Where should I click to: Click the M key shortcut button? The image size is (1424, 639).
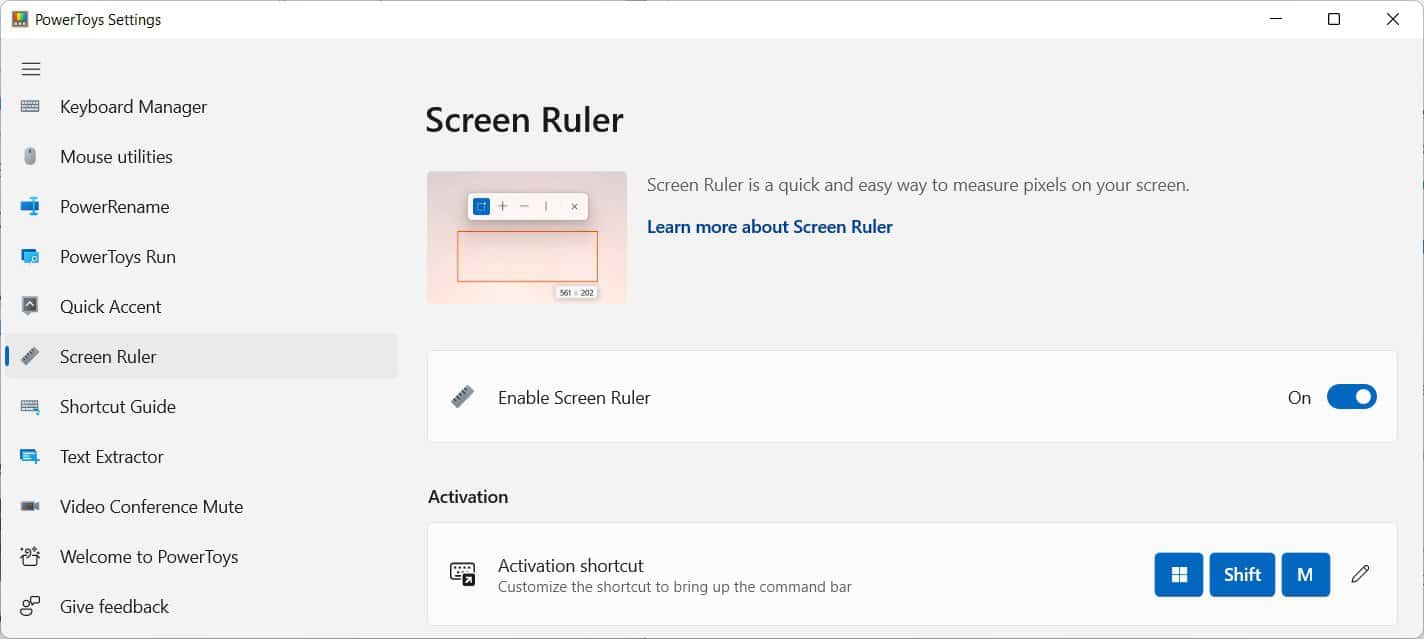tap(1305, 574)
